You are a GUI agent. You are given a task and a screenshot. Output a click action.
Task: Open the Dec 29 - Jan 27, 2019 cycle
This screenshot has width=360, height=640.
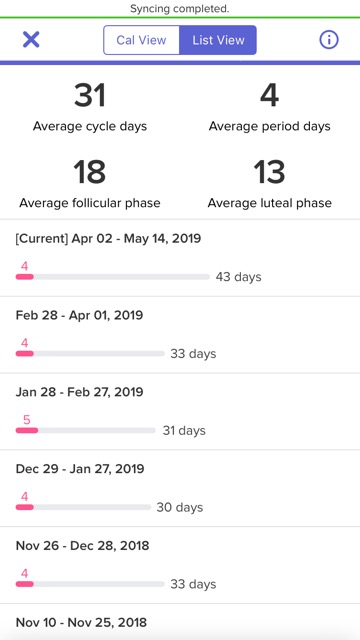coord(180,488)
